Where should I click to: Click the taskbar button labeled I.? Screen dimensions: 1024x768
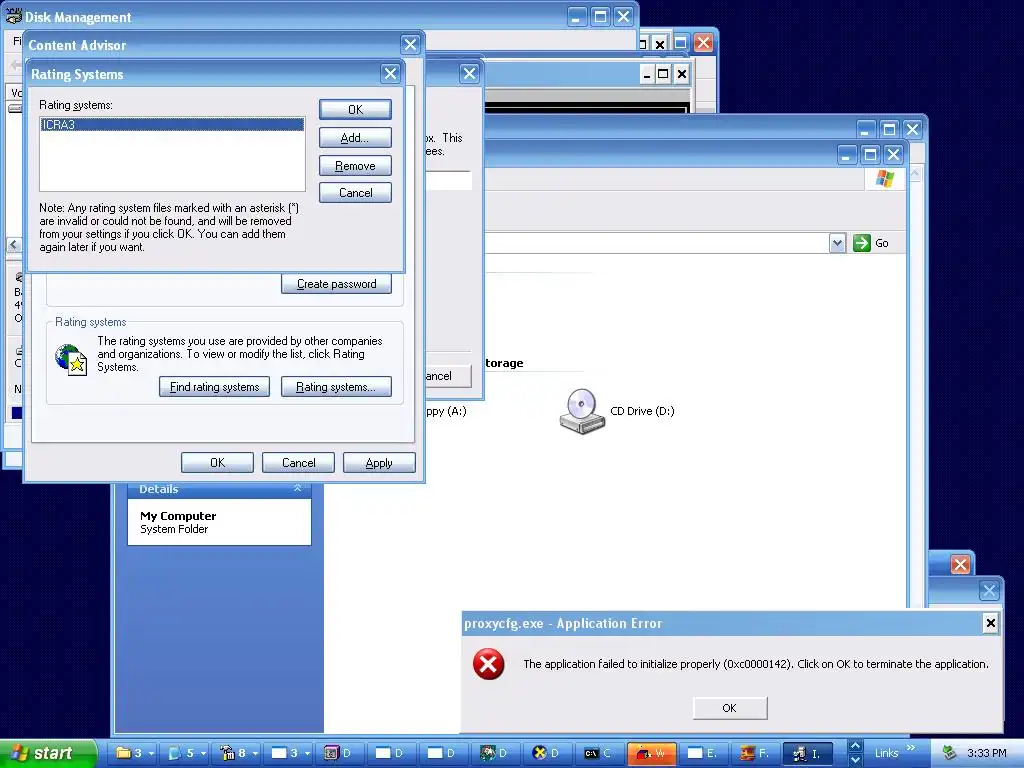pyautogui.click(x=807, y=753)
